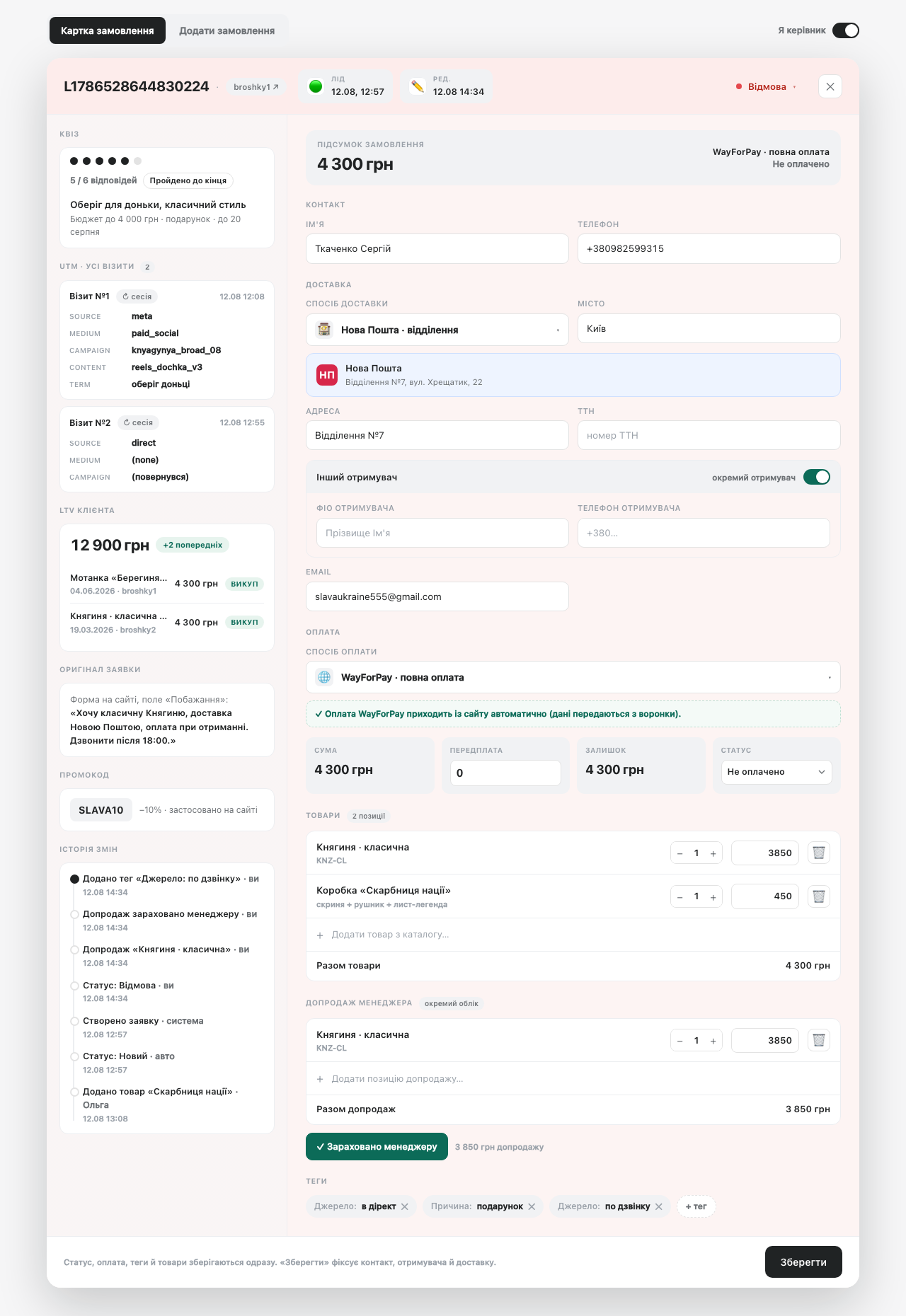
Task: Click Додати позицію допродажу
Action: point(573,1079)
